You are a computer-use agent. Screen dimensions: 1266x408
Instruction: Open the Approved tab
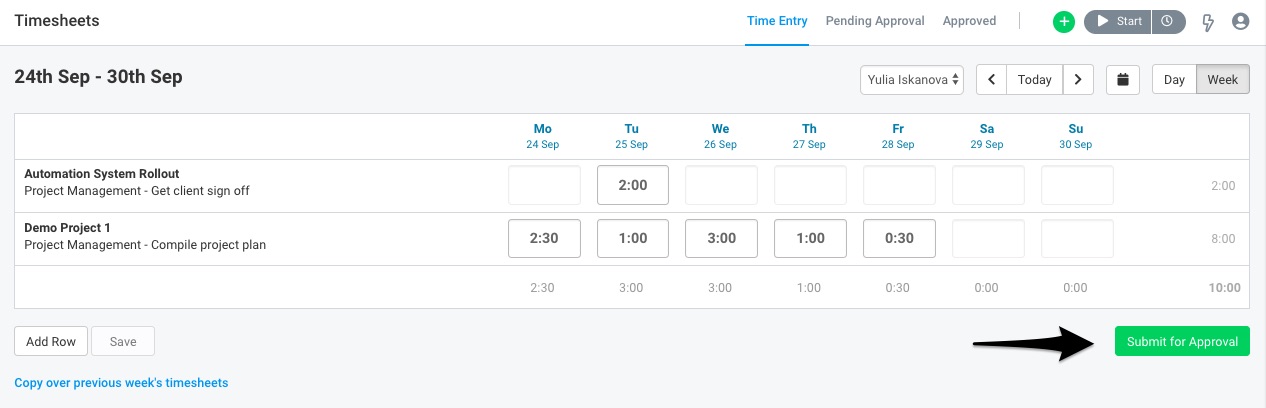(x=969, y=21)
